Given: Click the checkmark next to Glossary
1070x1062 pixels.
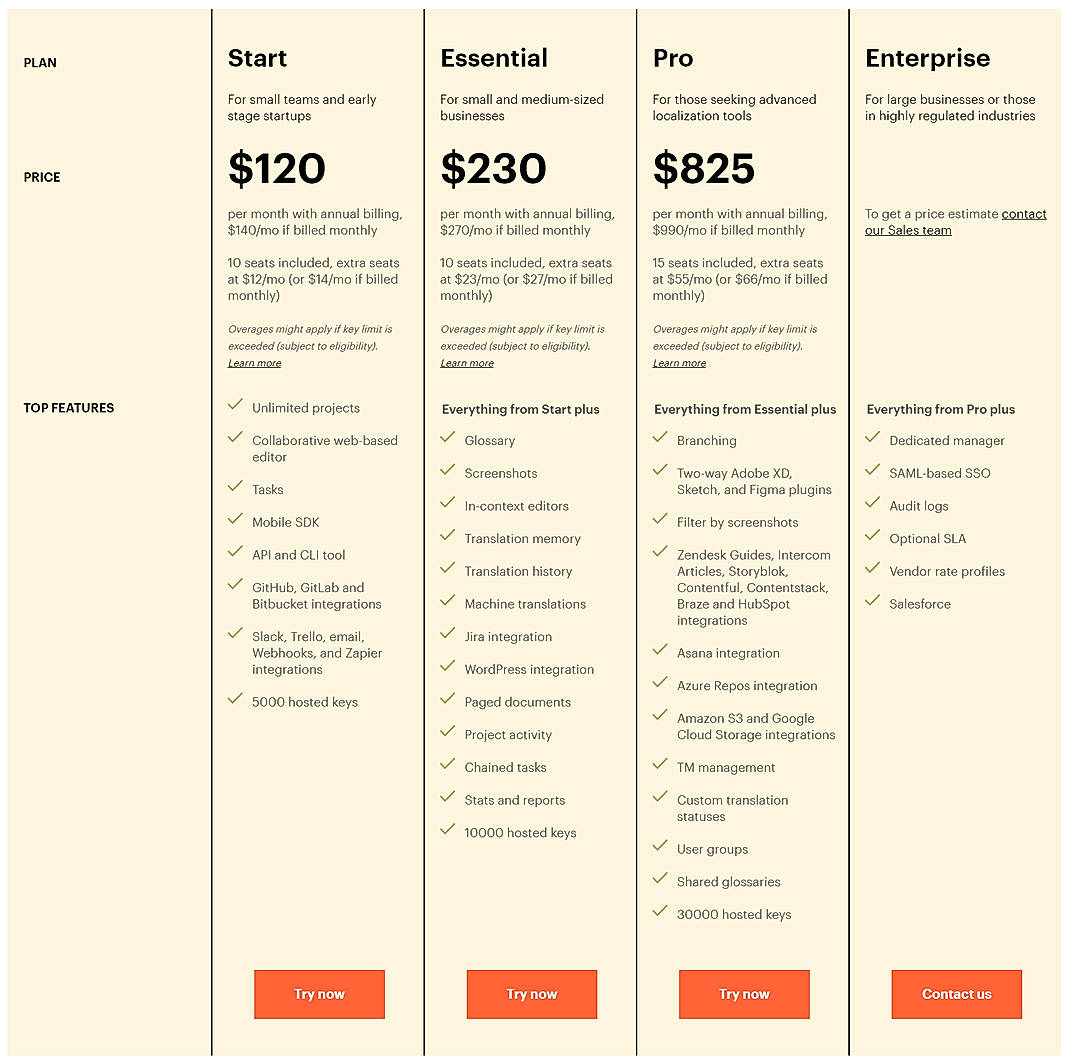Looking at the screenshot, I should click(447, 439).
